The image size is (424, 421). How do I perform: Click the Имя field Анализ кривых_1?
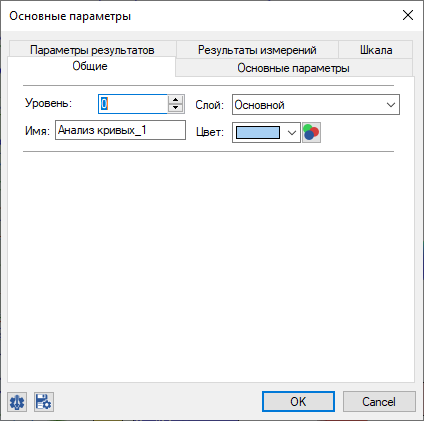coord(120,130)
